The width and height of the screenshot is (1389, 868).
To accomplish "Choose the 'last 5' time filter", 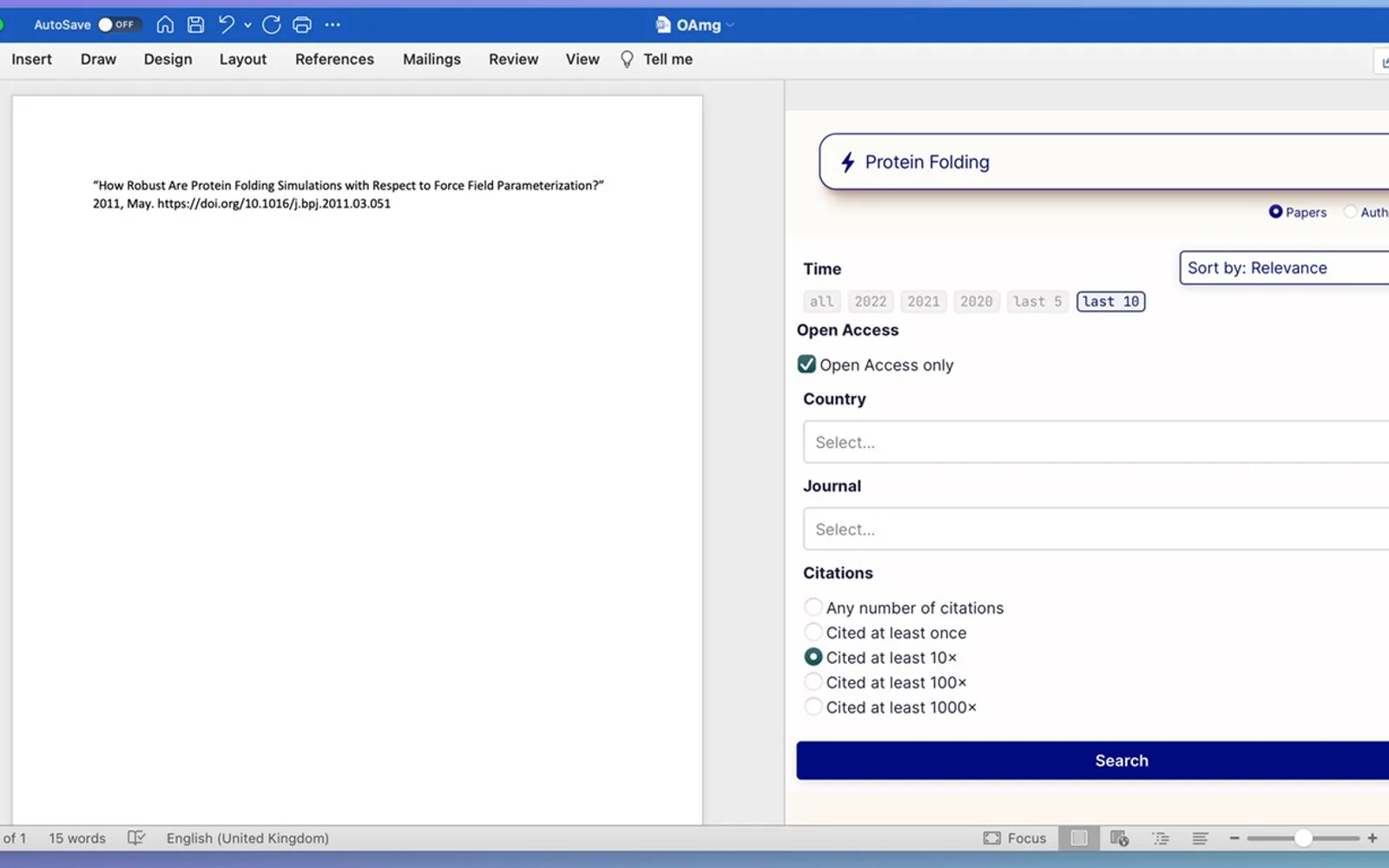I will tap(1037, 301).
